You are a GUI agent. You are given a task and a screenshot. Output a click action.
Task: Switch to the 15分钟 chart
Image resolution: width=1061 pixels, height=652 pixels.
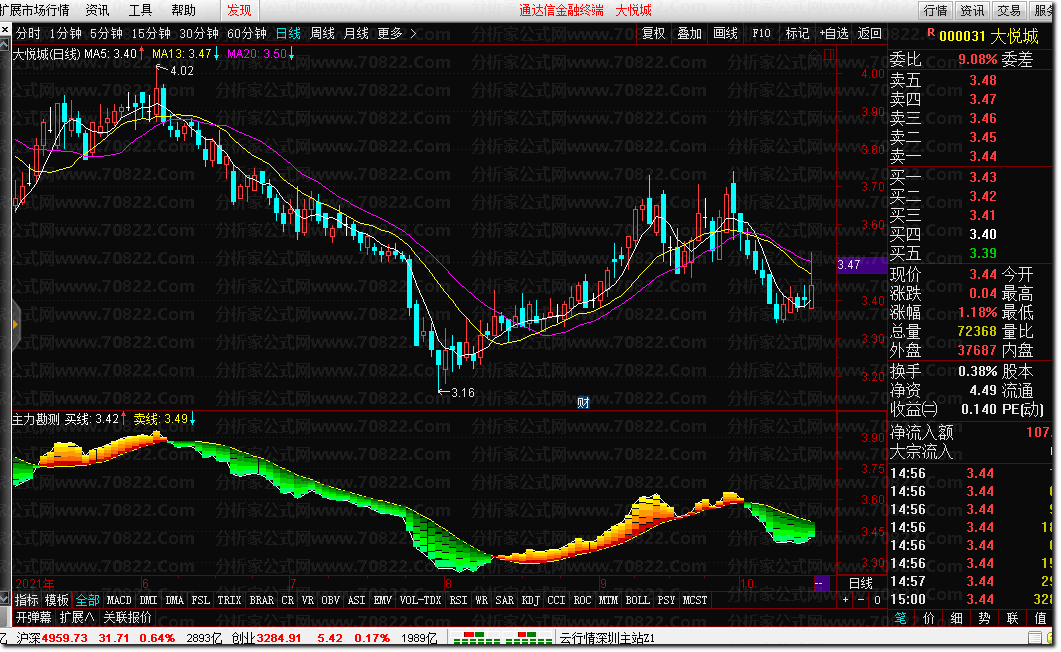[x=151, y=33]
